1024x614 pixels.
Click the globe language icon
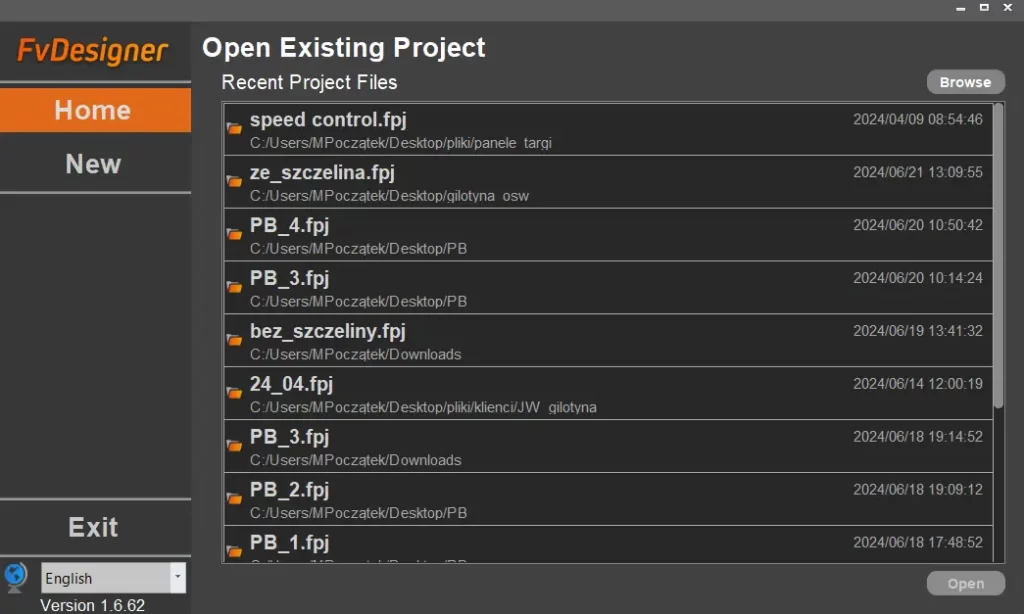tap(15, 576)
